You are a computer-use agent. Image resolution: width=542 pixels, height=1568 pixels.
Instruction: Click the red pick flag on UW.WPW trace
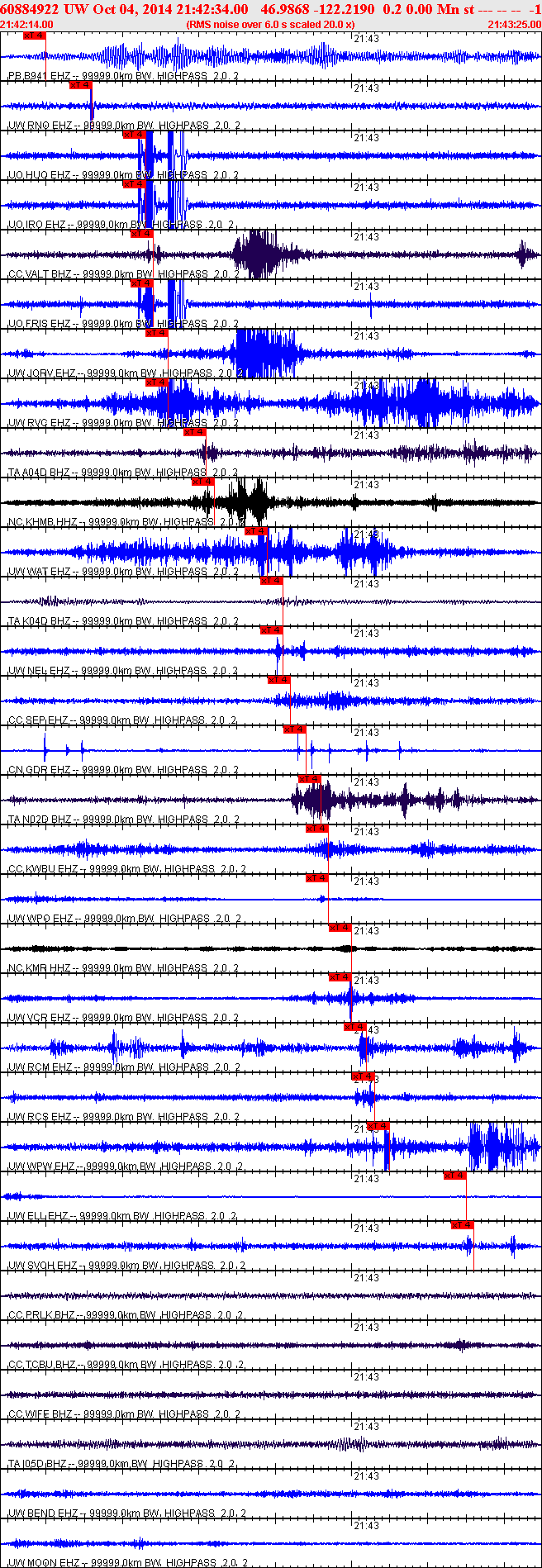(378, 1126)
